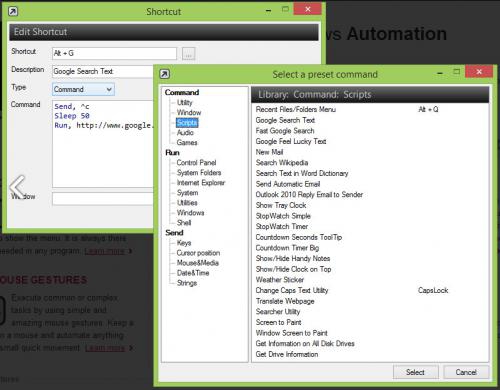
Task: Open the Type dropdown showing Command
Action: tap(83, 89)
